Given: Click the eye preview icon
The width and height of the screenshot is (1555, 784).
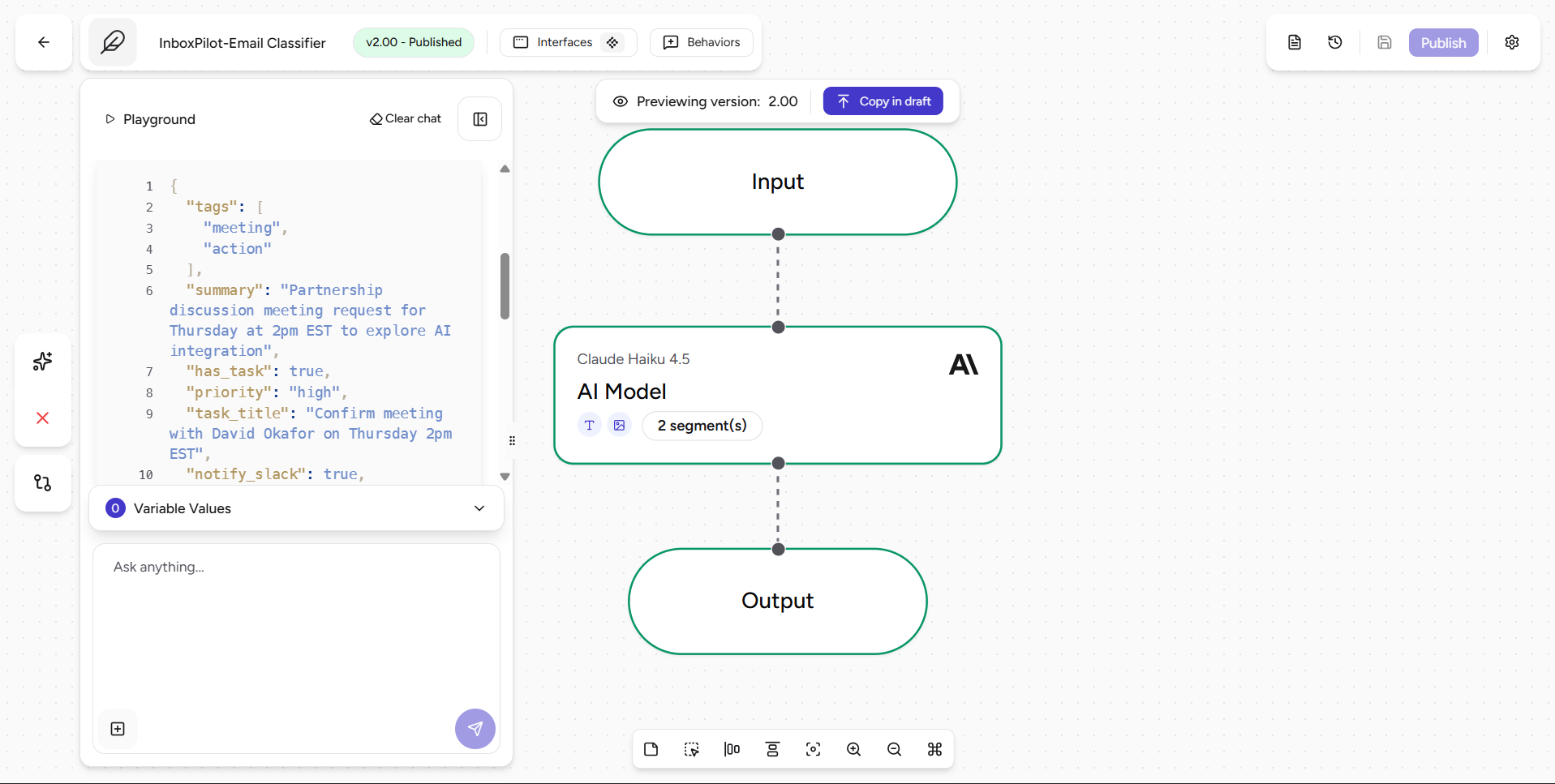Looking at the screenshot, I should (621, 101).
